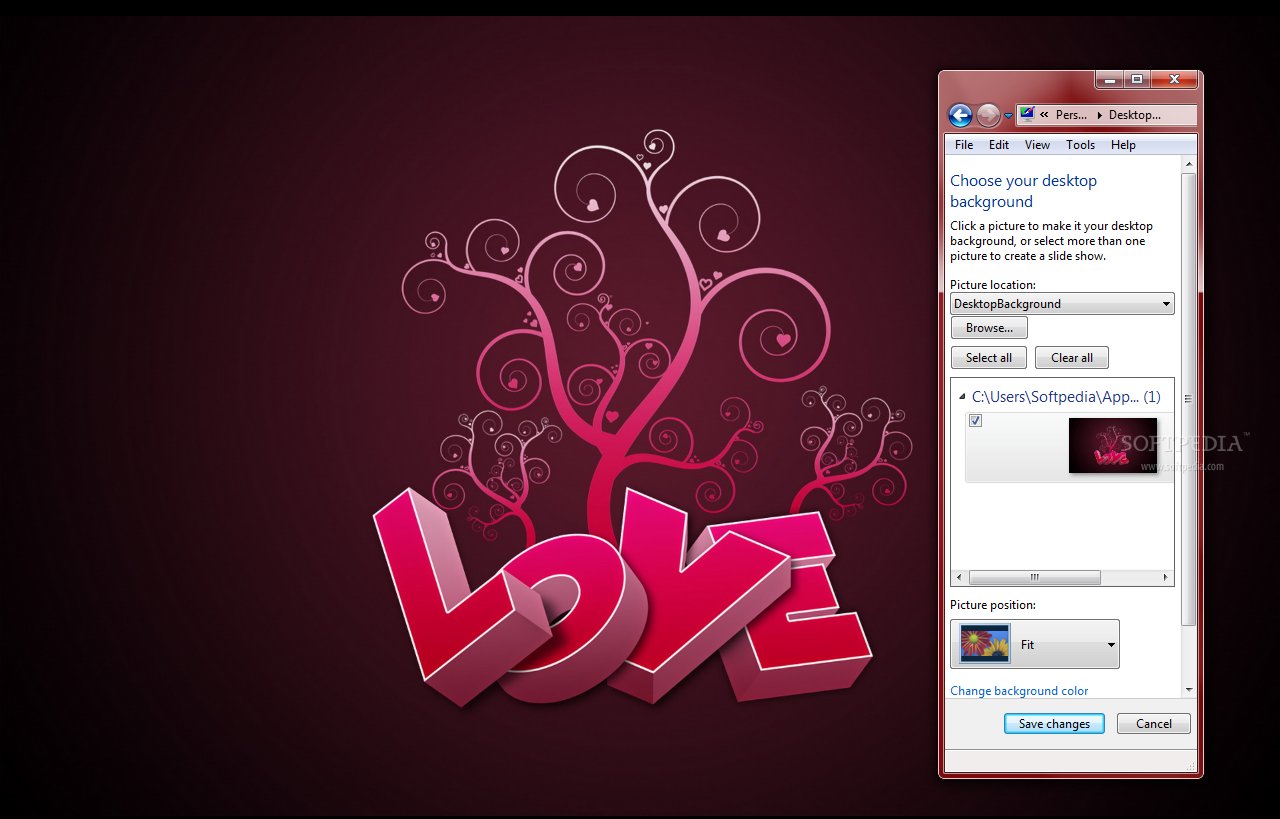Select the 'Pers...' breadcrumb segment
This screenshot has width=1280, height=819.
pyautogui.click(x=1071, y=115)
